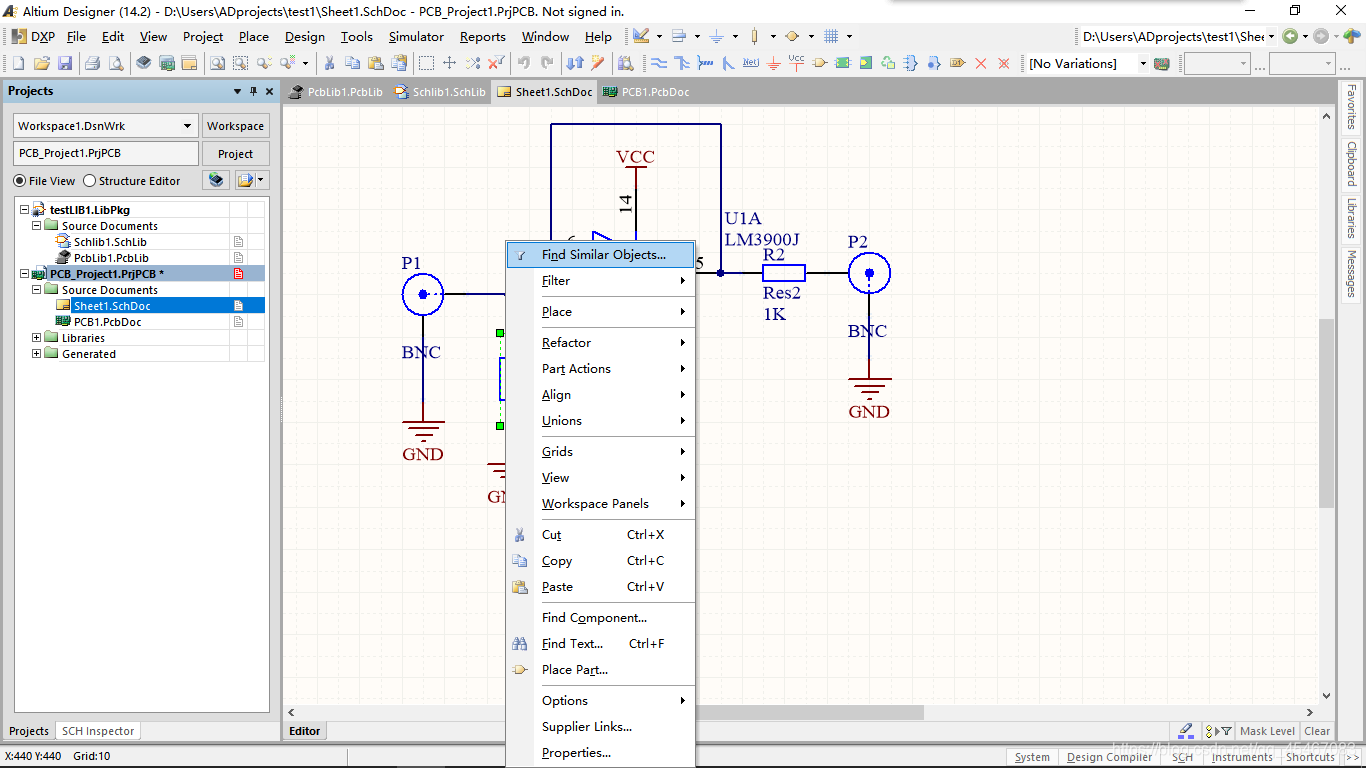Viewport: 1366px width, 768px height.
Task: Click the Undo toolbar icon
Action: pos(524,63)
